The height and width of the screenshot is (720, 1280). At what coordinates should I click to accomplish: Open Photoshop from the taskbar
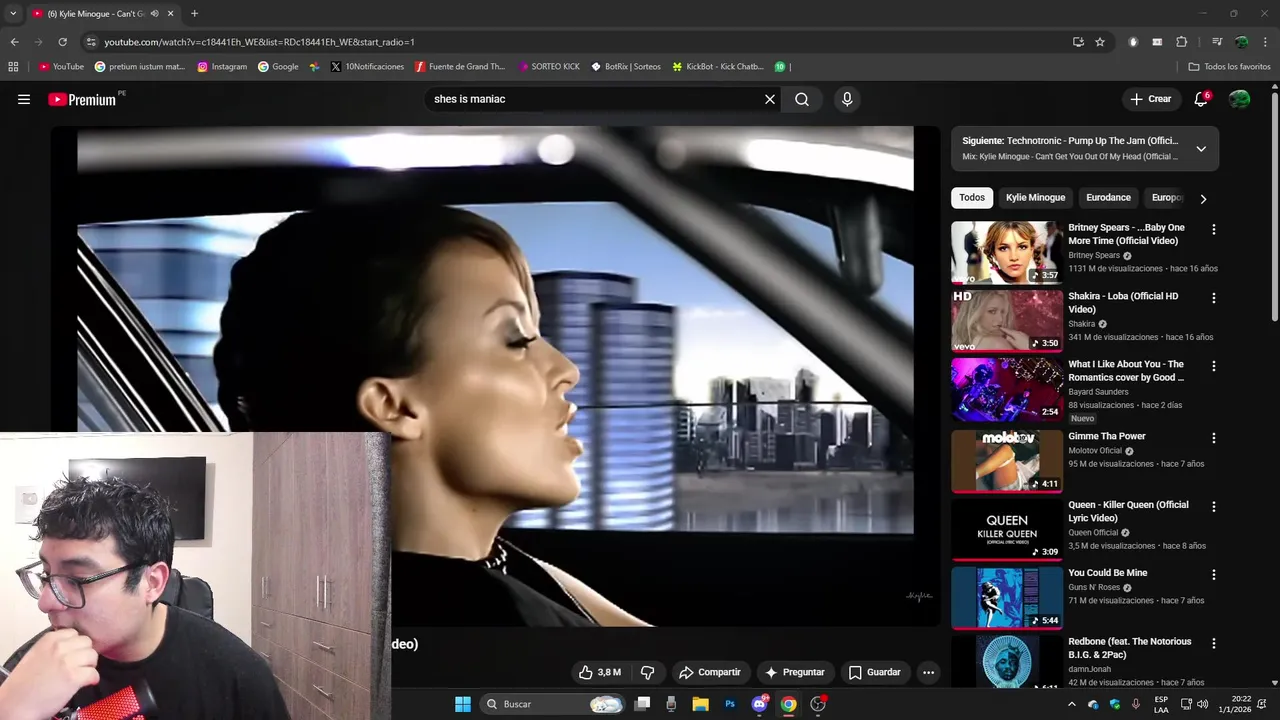coord(730,704)
